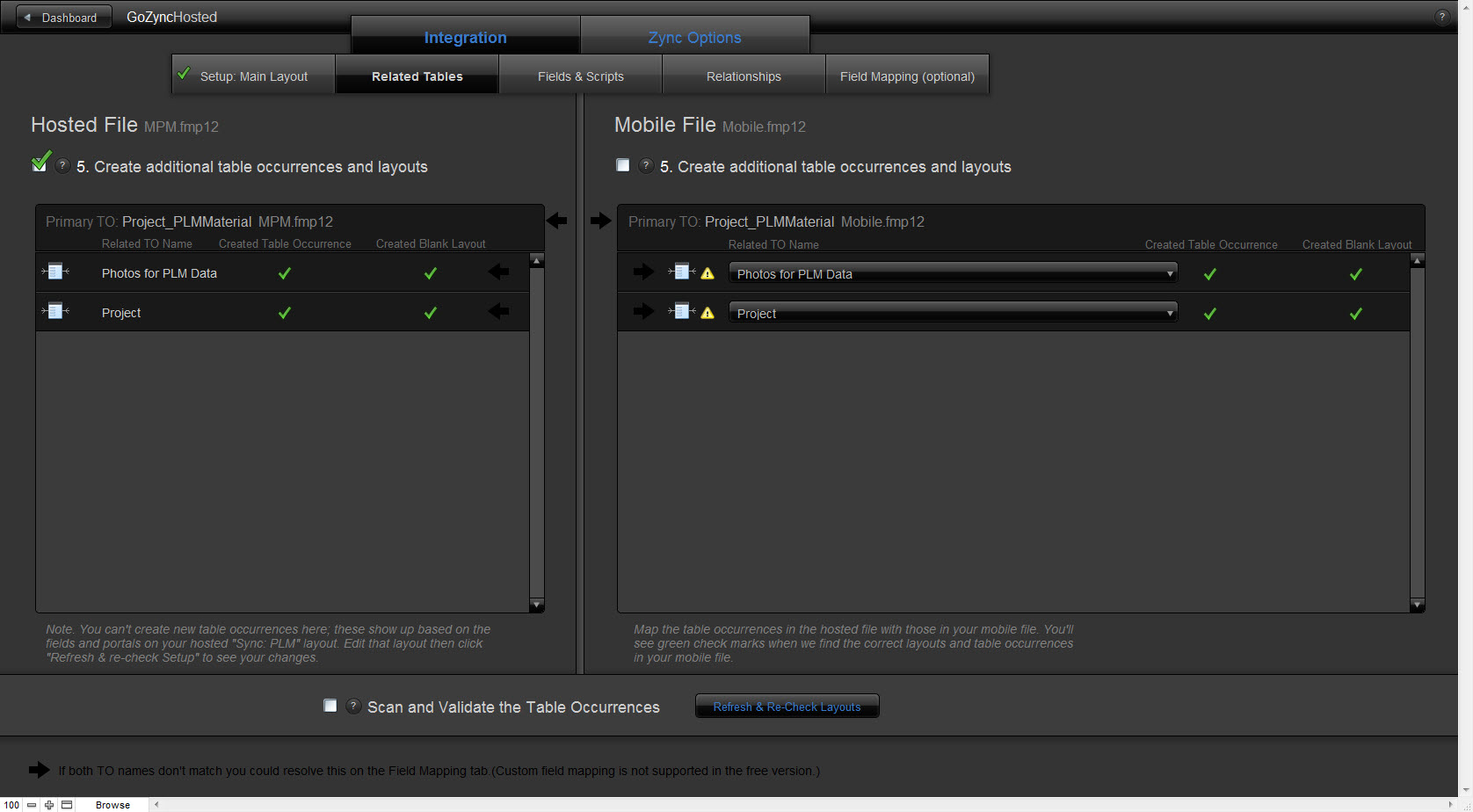Open Setup: Main Layout tab
Image resolution: width=1473 pixels, height=812 pixels.
[x=253, y=76]
